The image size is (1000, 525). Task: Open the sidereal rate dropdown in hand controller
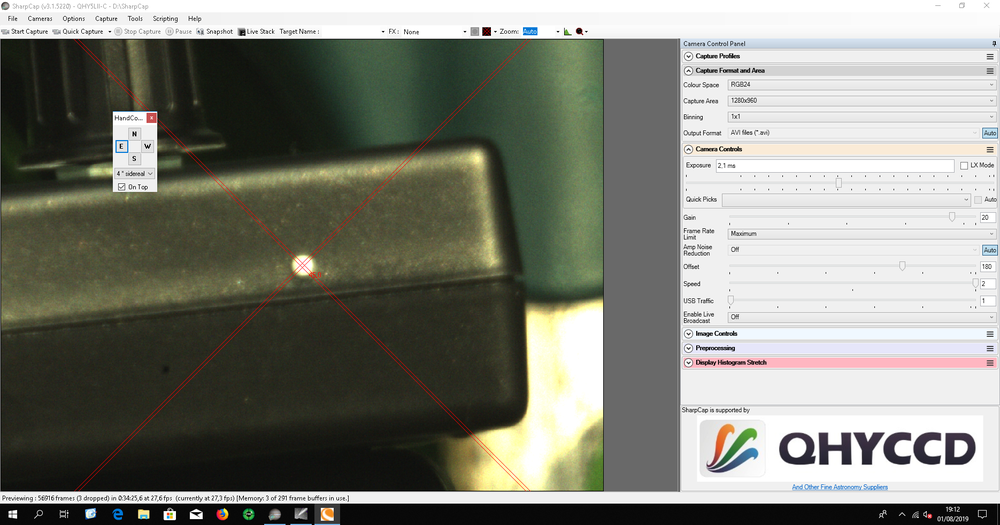click(x=135, y=174)
